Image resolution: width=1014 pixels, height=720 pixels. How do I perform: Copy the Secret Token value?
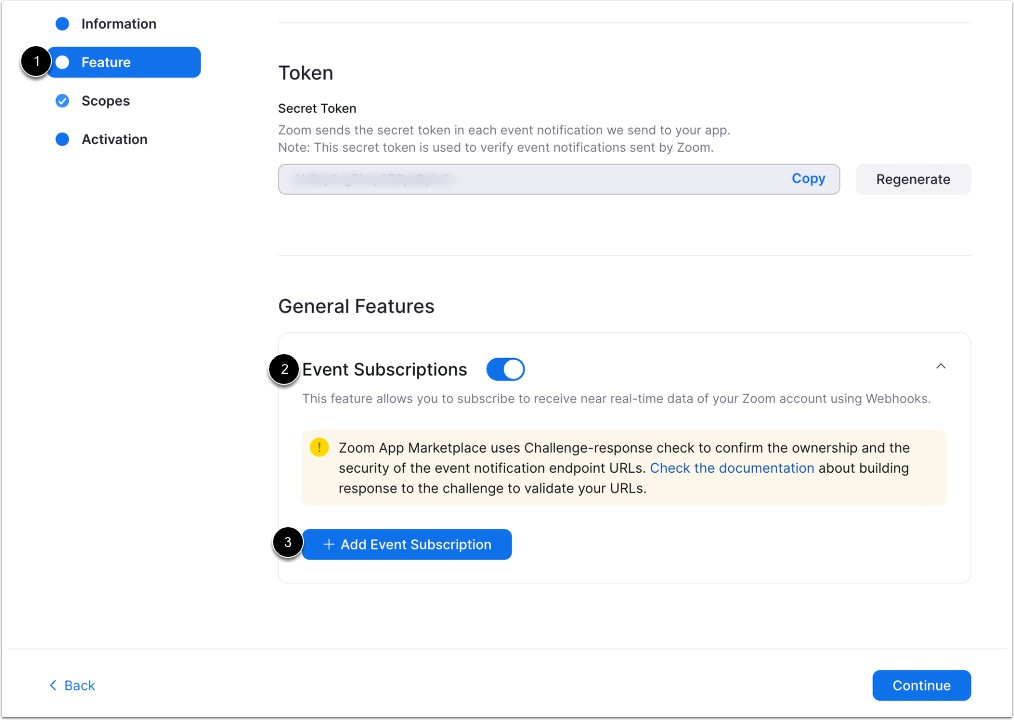click(x=809, y=178)
